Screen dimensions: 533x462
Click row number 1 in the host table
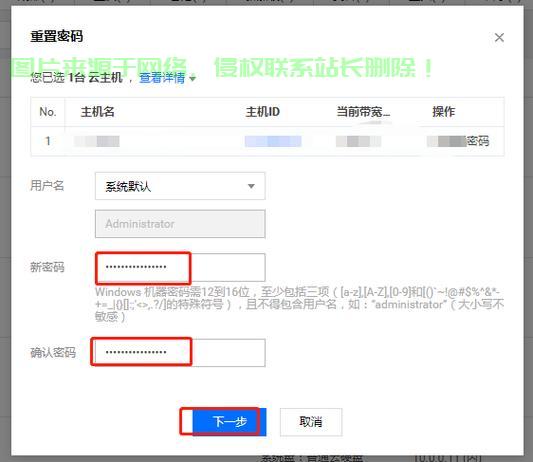tap(48, 141)
